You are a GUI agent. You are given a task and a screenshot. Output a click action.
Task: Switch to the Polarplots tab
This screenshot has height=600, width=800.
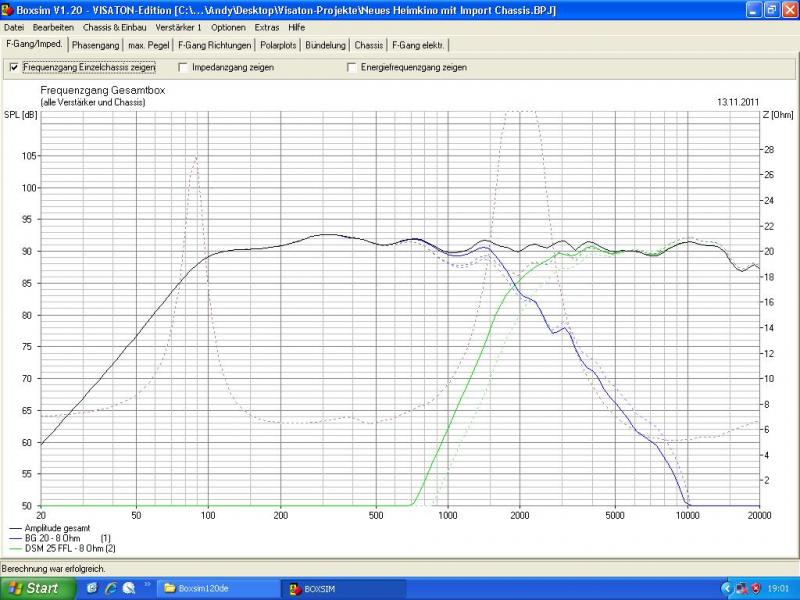[278, 45]
